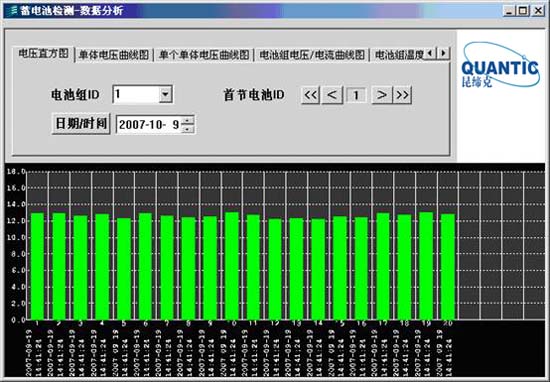550x382 pixels.
Task: Click the 日期/时间 button
Action: pos(81,123)
